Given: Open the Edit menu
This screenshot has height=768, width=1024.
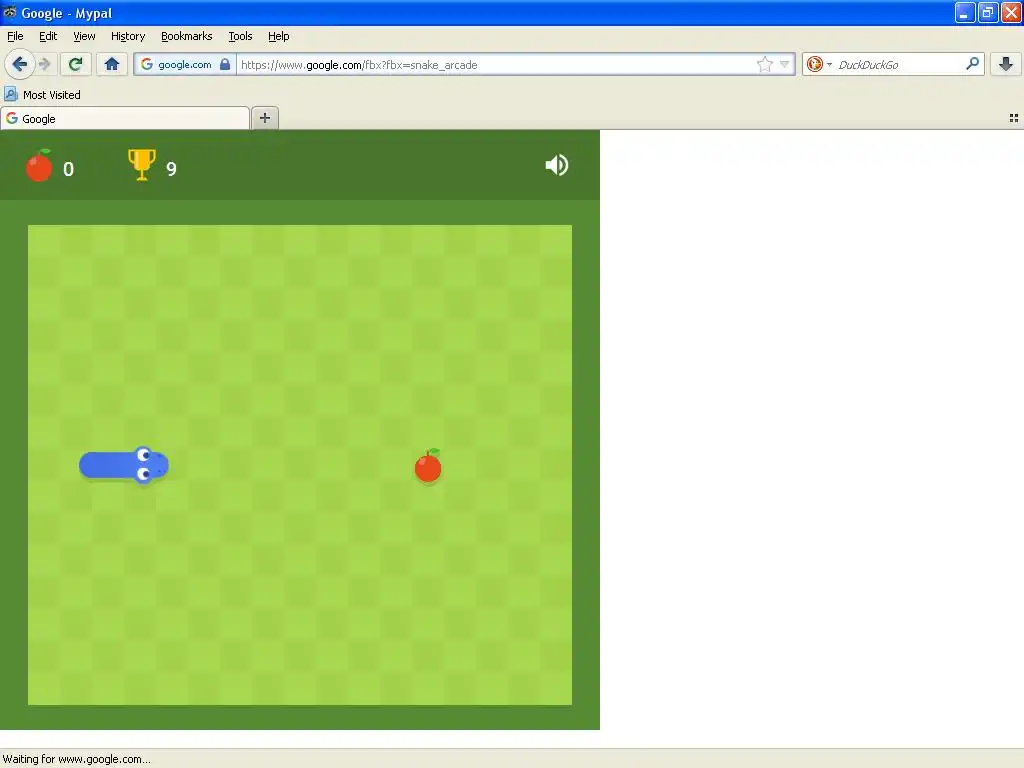Looking at the screenshot, I should click(48, 36).
